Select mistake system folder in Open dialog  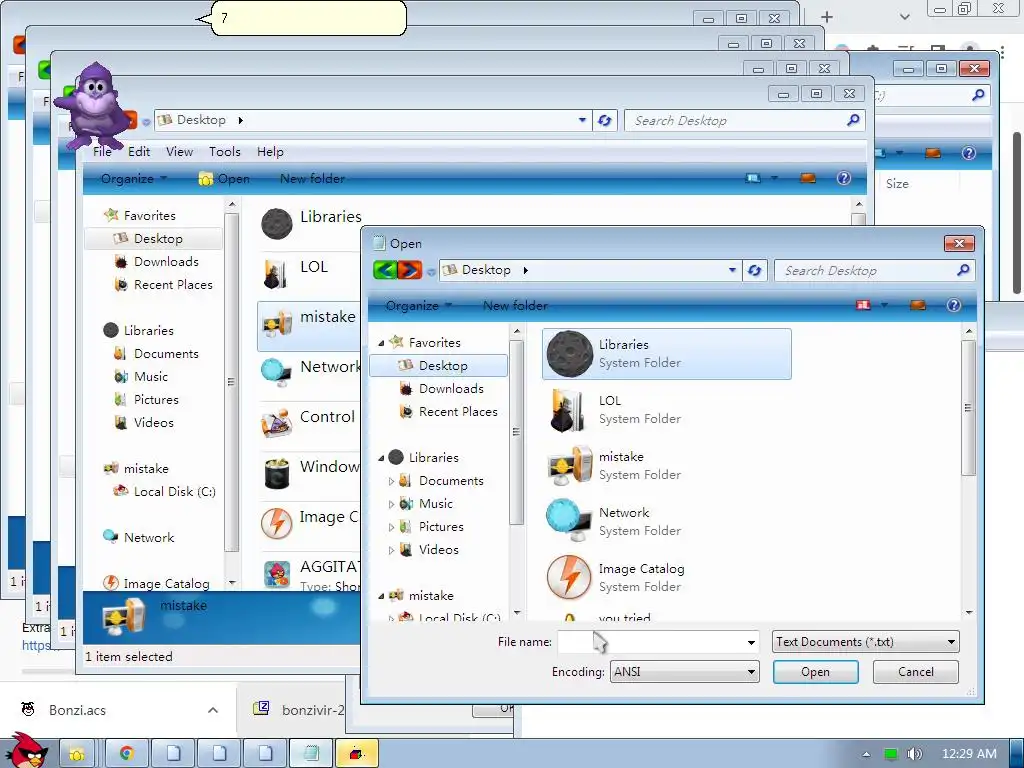point(667,466)
